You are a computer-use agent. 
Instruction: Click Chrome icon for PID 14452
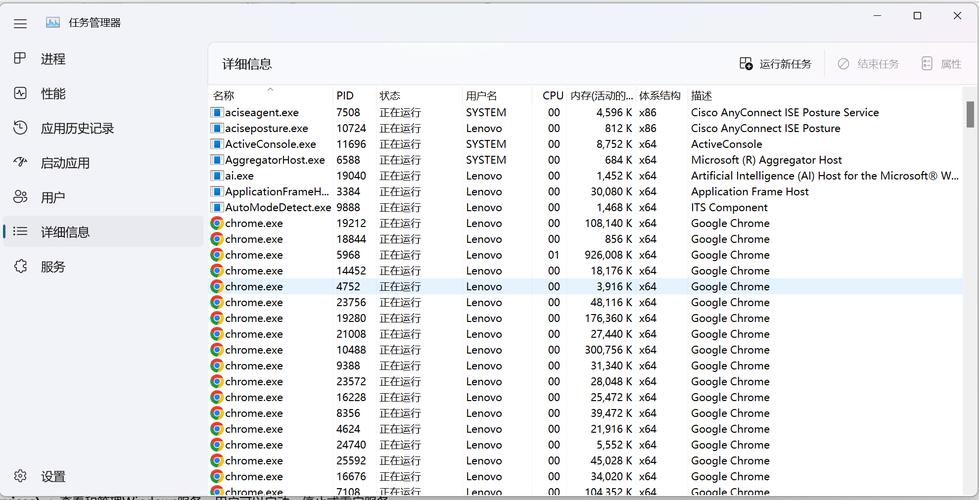[217, 271]
